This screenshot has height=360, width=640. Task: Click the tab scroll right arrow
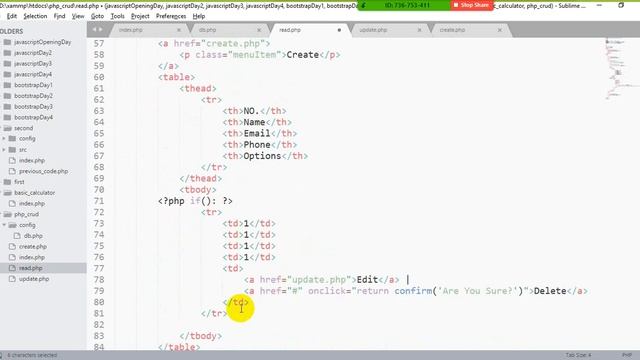click(100, 30)
